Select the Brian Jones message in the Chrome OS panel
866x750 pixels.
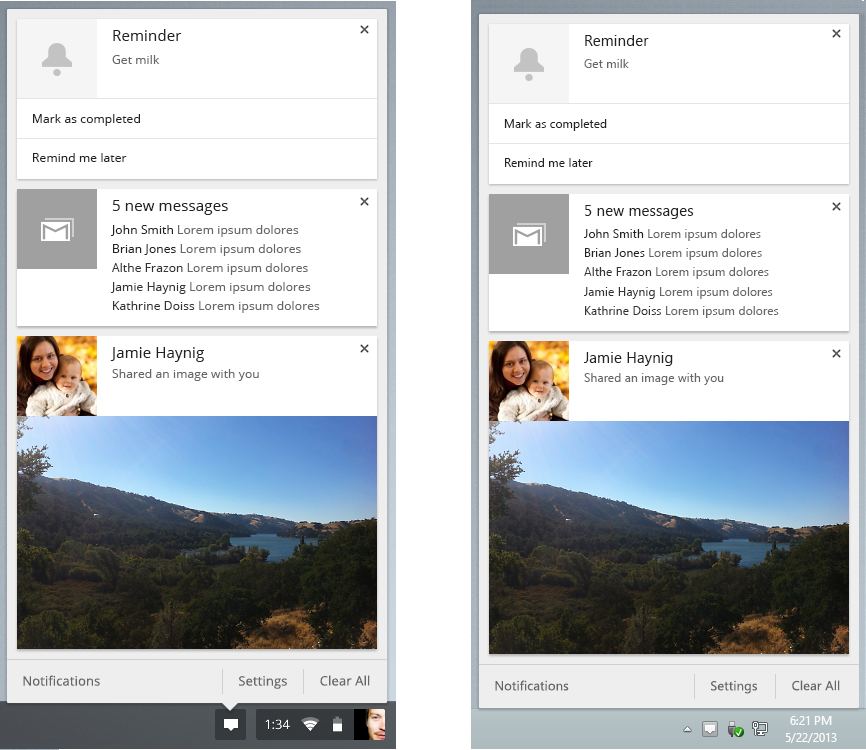click(x=207, y=249)
